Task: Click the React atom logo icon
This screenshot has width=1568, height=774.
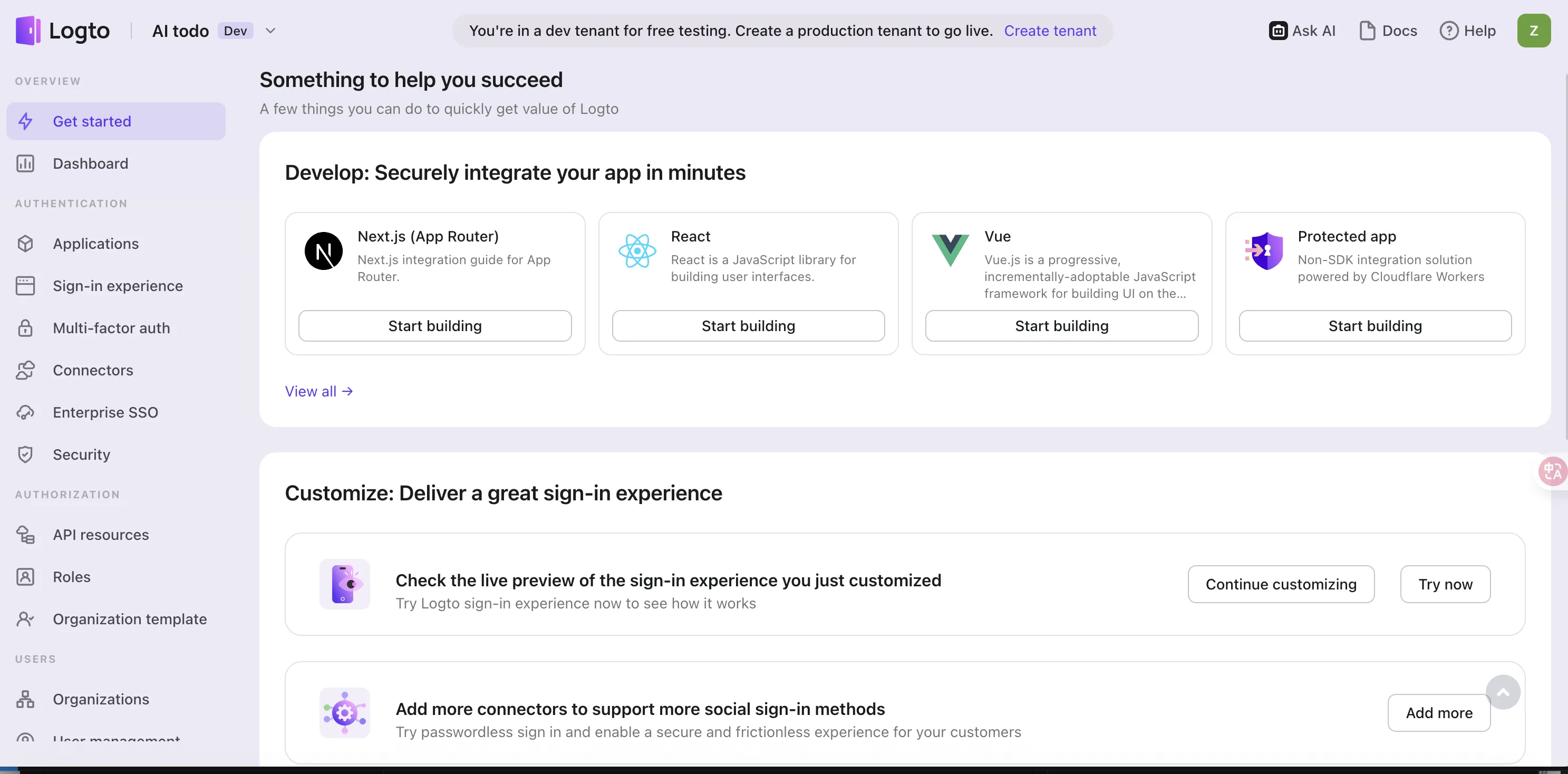Action: tap(637, 250)
